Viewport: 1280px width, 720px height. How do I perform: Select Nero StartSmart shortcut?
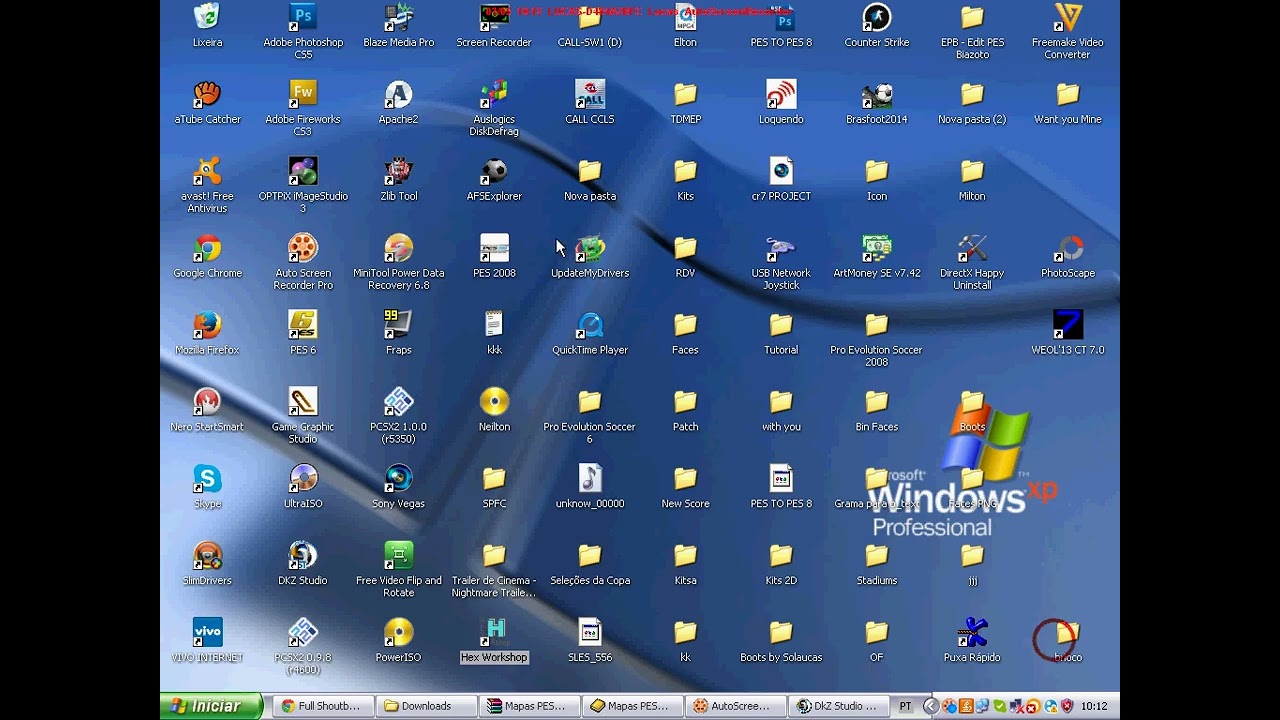207,402
